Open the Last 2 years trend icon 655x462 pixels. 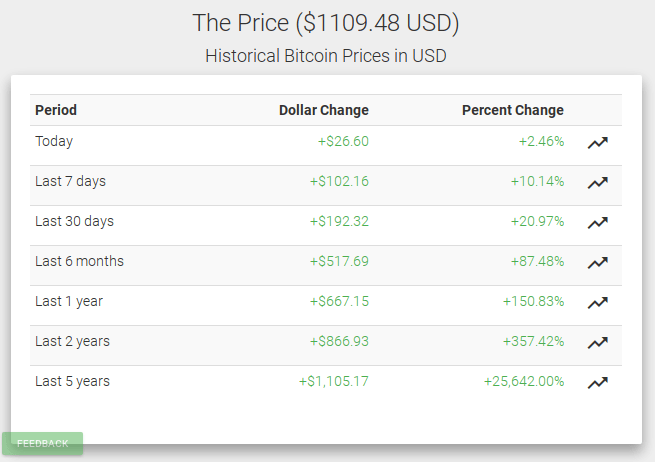tap(597, 343)
